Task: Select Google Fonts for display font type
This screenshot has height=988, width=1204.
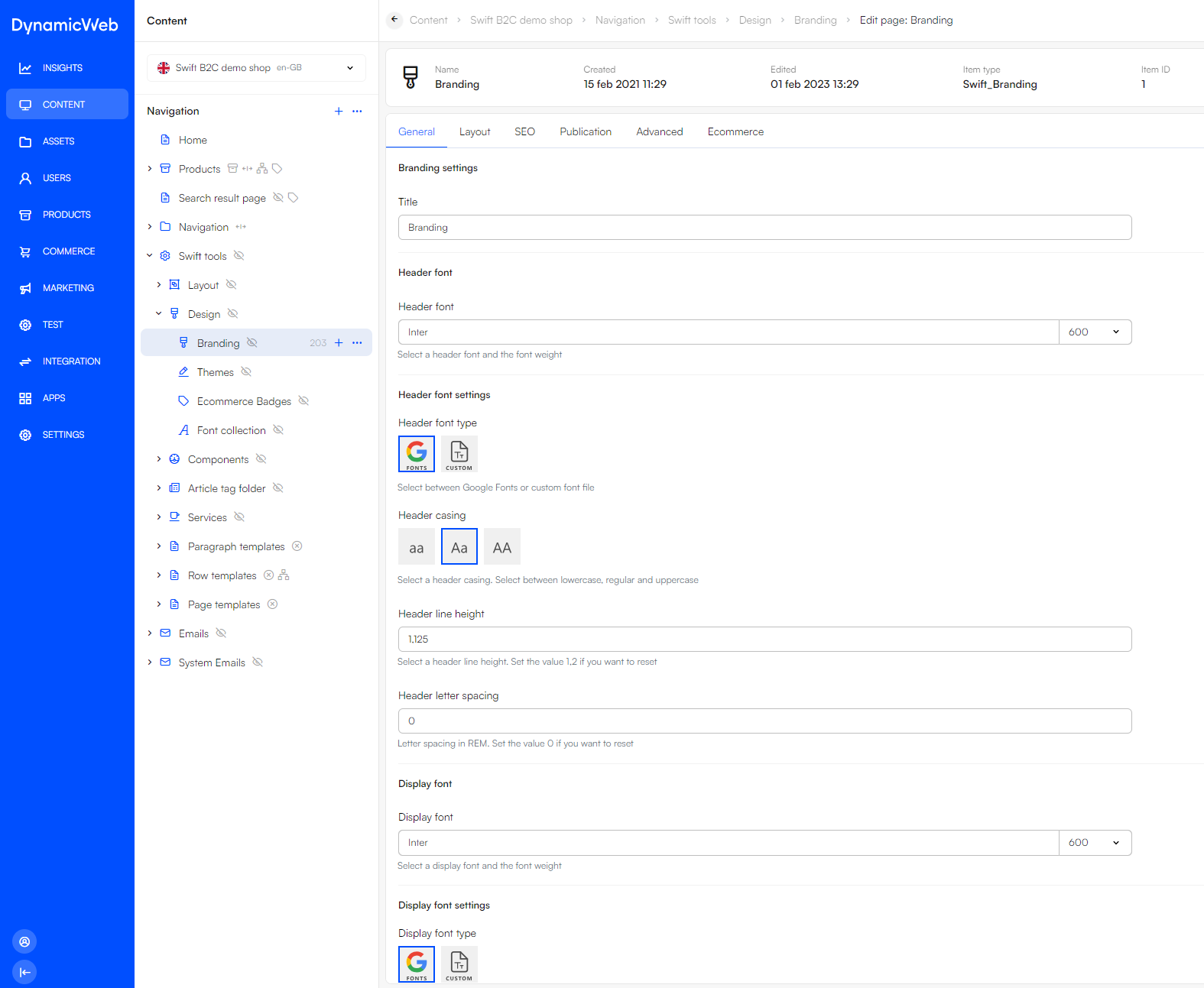Action: (x=417, y=964)
